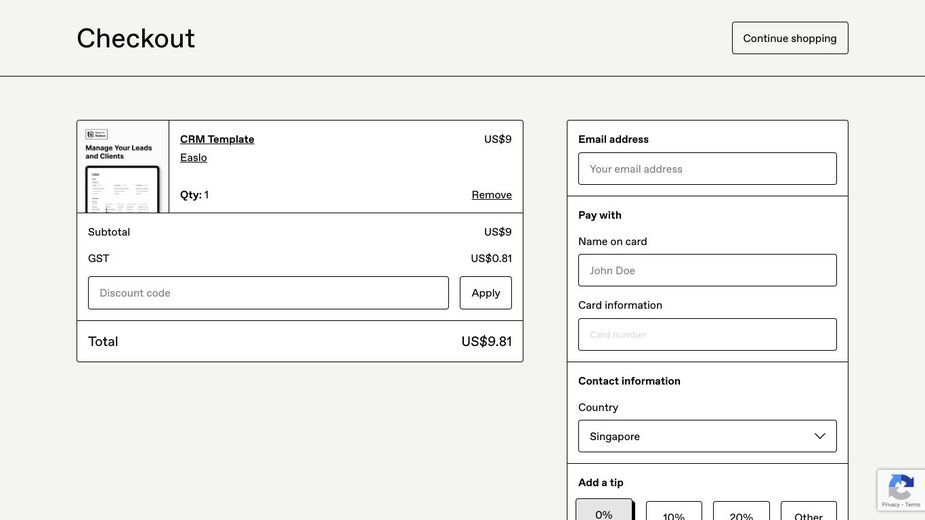This screenshot has height=520, width=925.
Task: Click the Card number input field
Action: point(707,335)
